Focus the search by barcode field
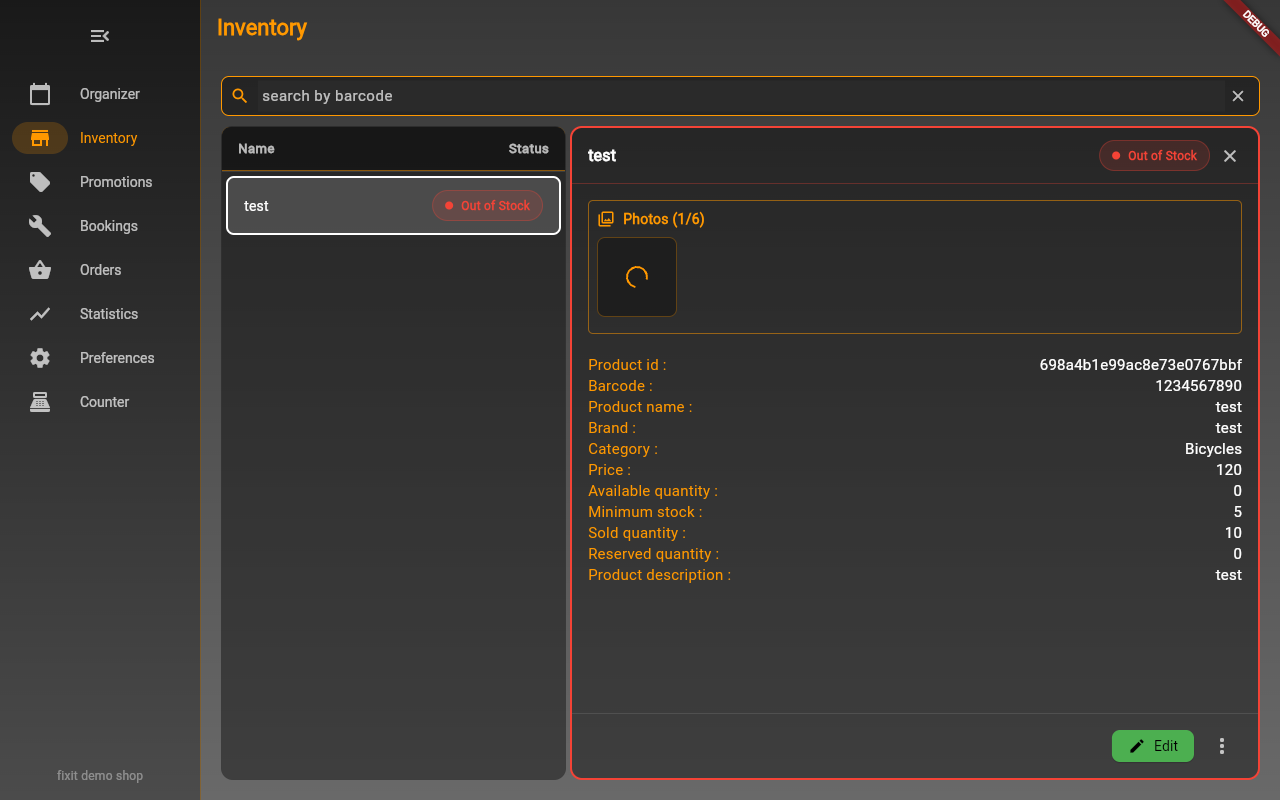 click(740, 96)
